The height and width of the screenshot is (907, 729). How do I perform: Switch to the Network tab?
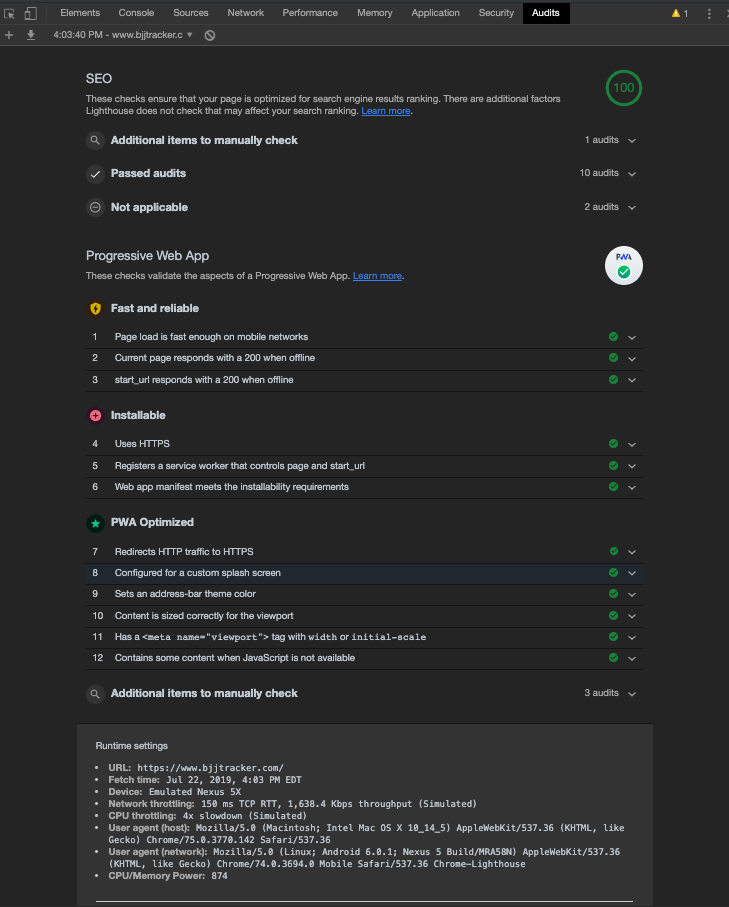[245, 13]
